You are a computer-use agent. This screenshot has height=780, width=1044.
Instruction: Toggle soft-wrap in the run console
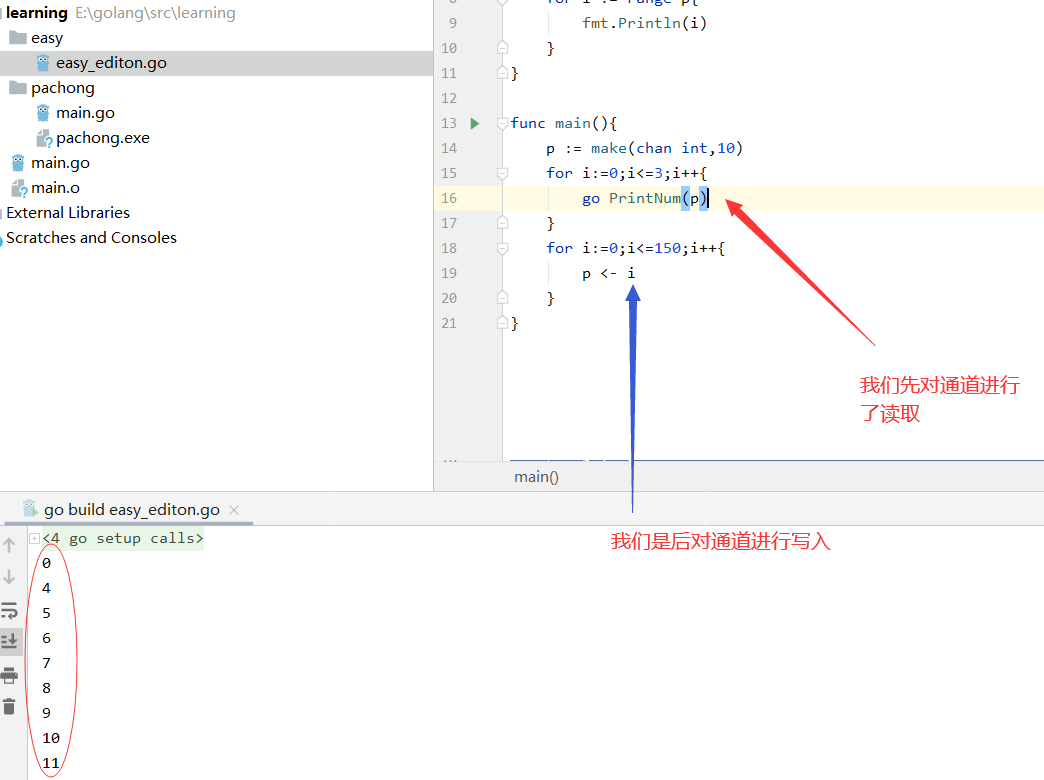pyautogui.click(x=10, y=610)
